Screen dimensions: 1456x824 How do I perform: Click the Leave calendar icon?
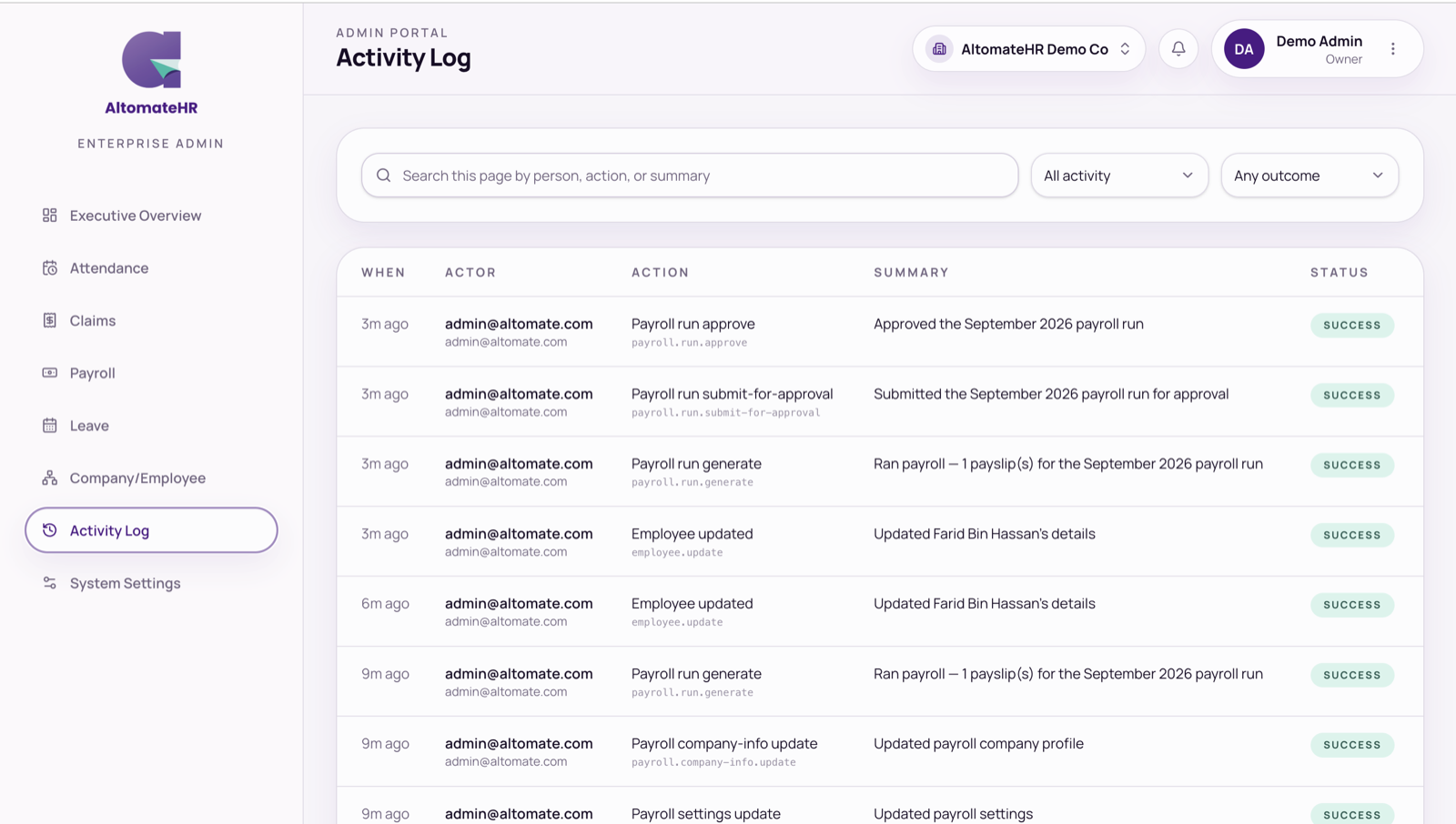tap(50, 426)
